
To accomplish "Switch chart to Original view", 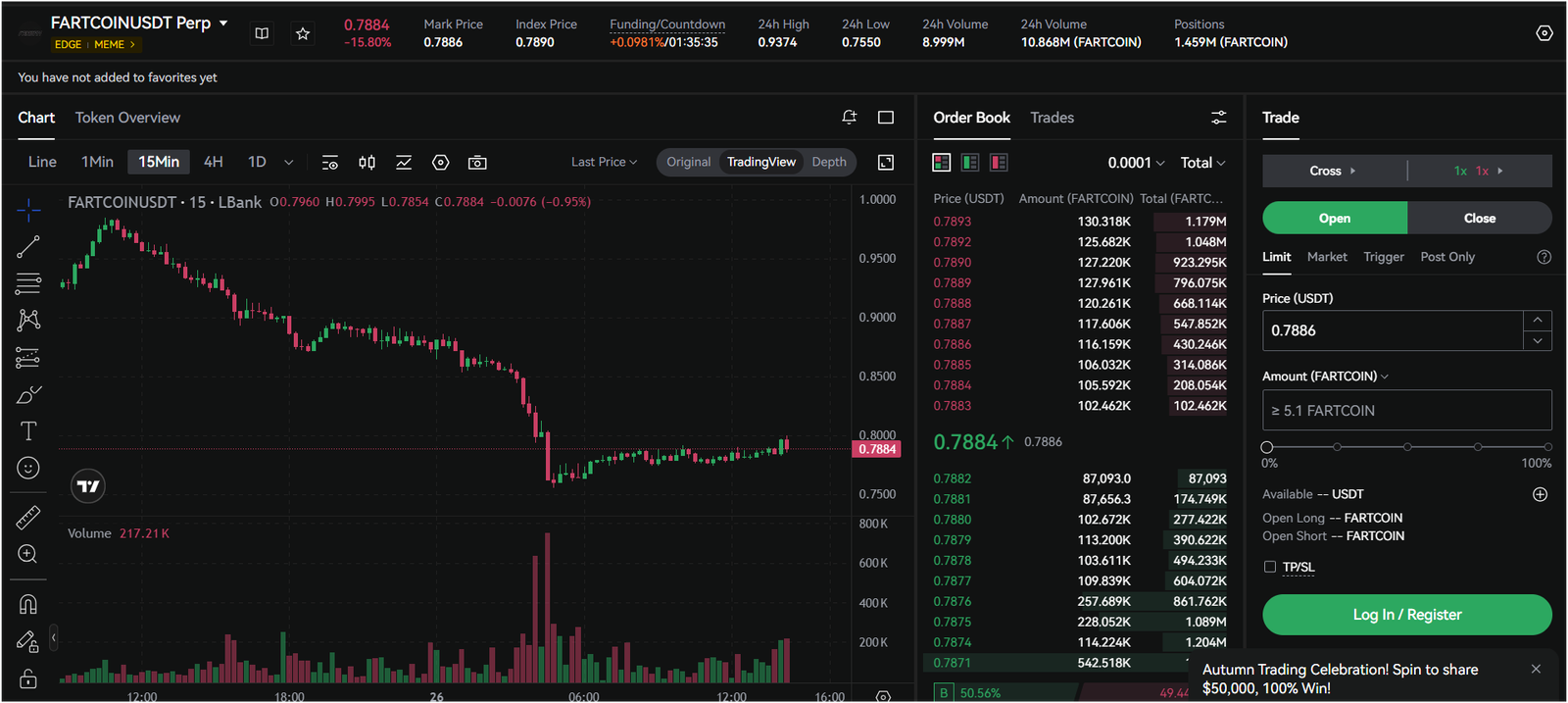I will (689, 162).
